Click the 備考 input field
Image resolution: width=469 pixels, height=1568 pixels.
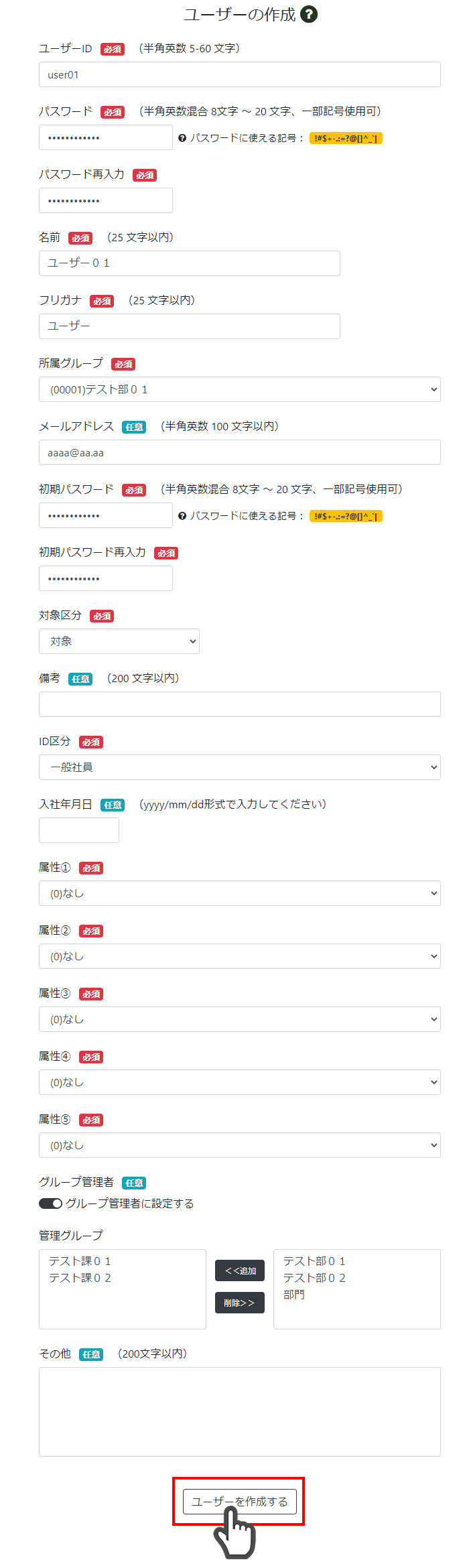240,704
